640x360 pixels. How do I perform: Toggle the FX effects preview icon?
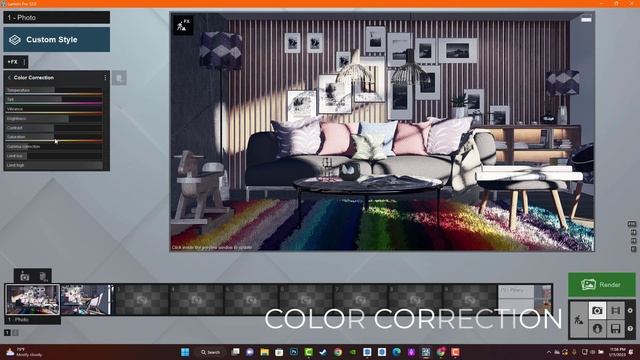[183, 25]
